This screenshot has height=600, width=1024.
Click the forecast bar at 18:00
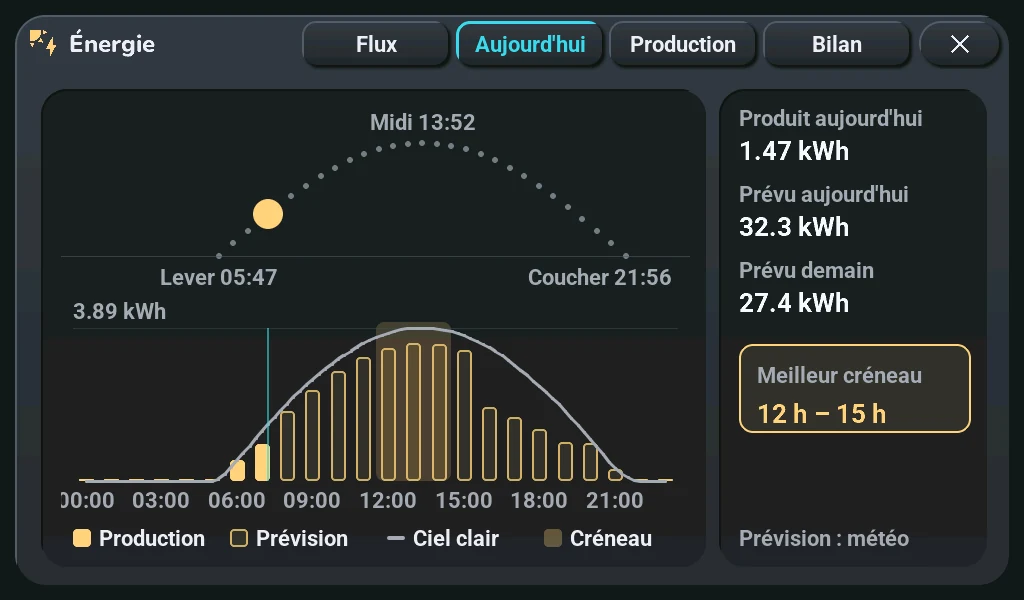tap(539, 455)
